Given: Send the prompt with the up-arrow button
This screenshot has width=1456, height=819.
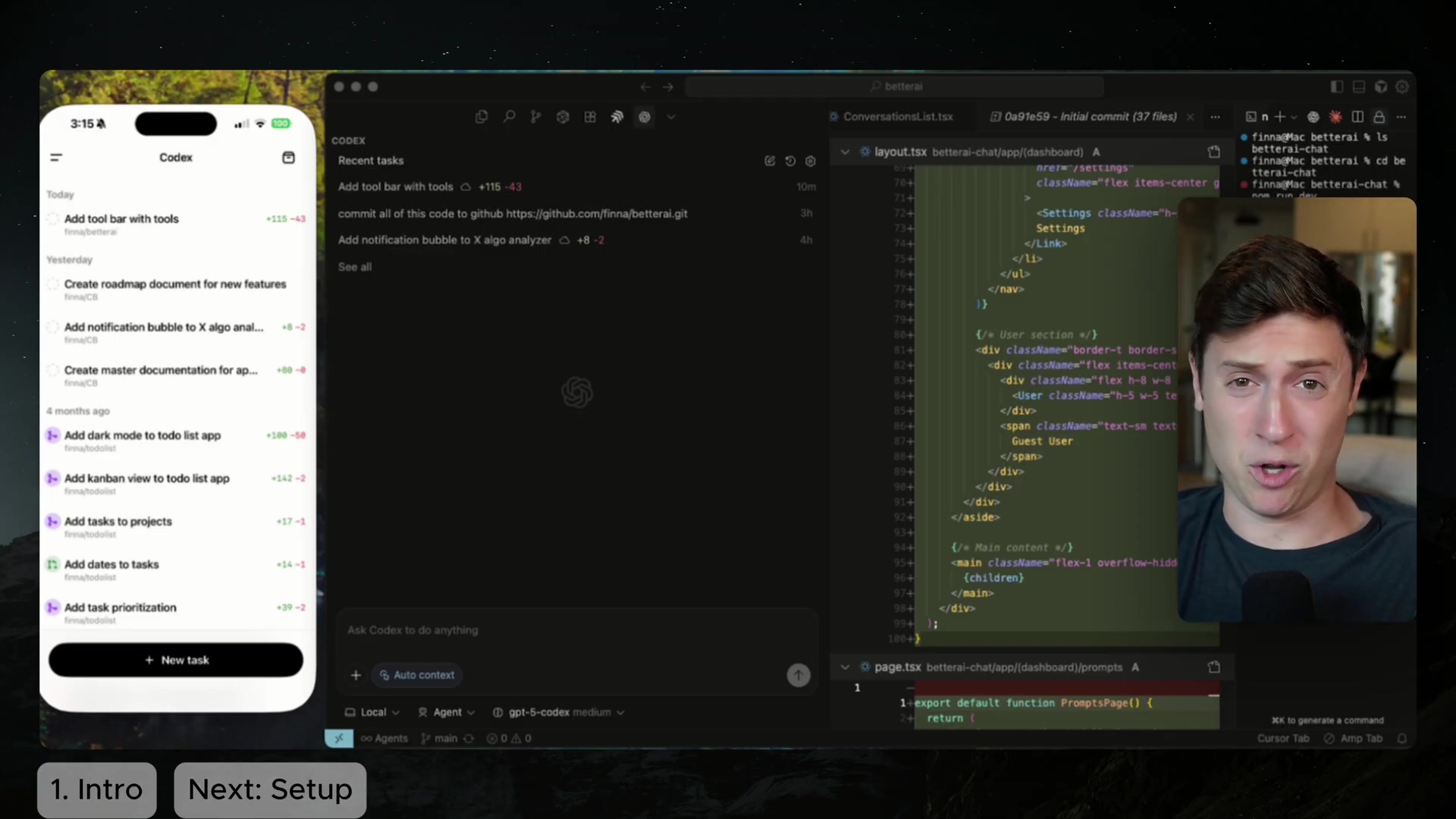Looking at the screenshot, I should (x=799, y=675).
